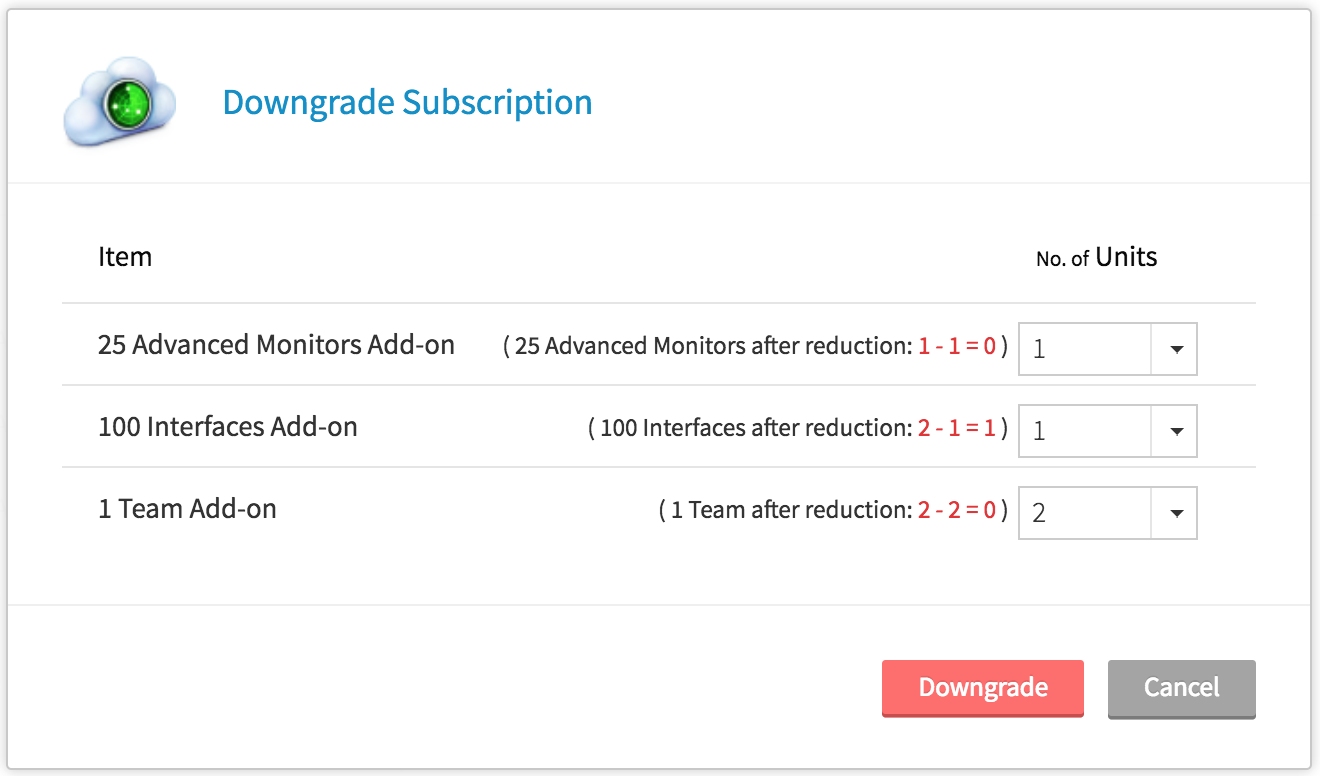The width and height of the screenshot is (1320, 776).
Task: Open units selector showing 1 for Advanced Monitors
Action: 1086,349
